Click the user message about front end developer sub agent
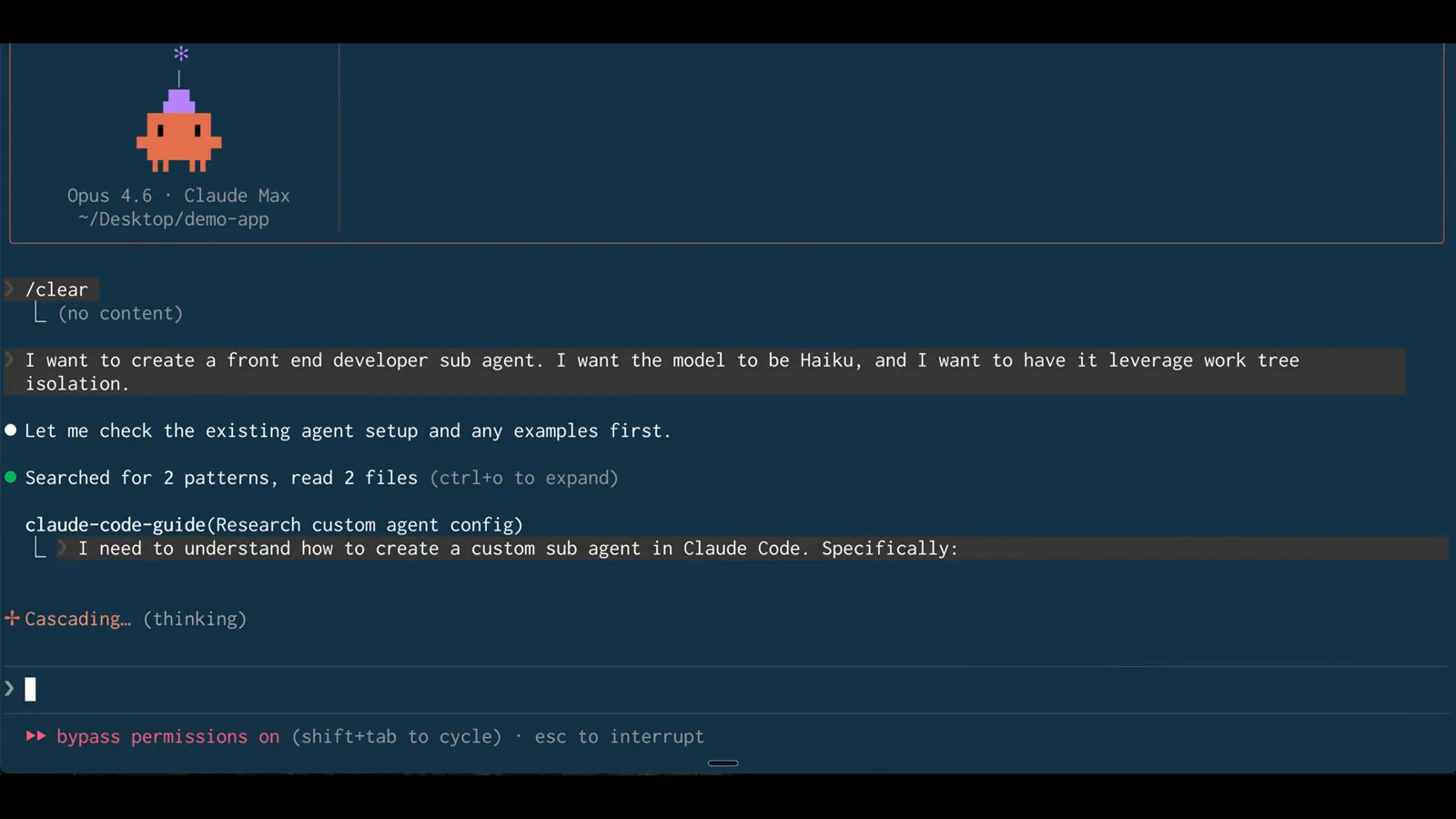1456x819 pixels. click(705, 371)
